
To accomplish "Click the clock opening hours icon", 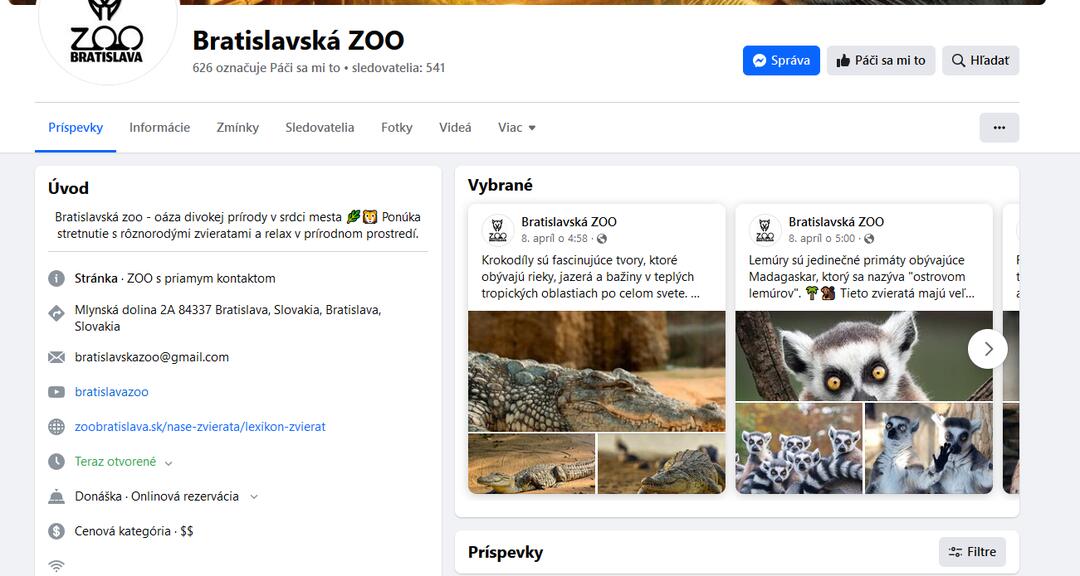I will [x=57, y=462].
